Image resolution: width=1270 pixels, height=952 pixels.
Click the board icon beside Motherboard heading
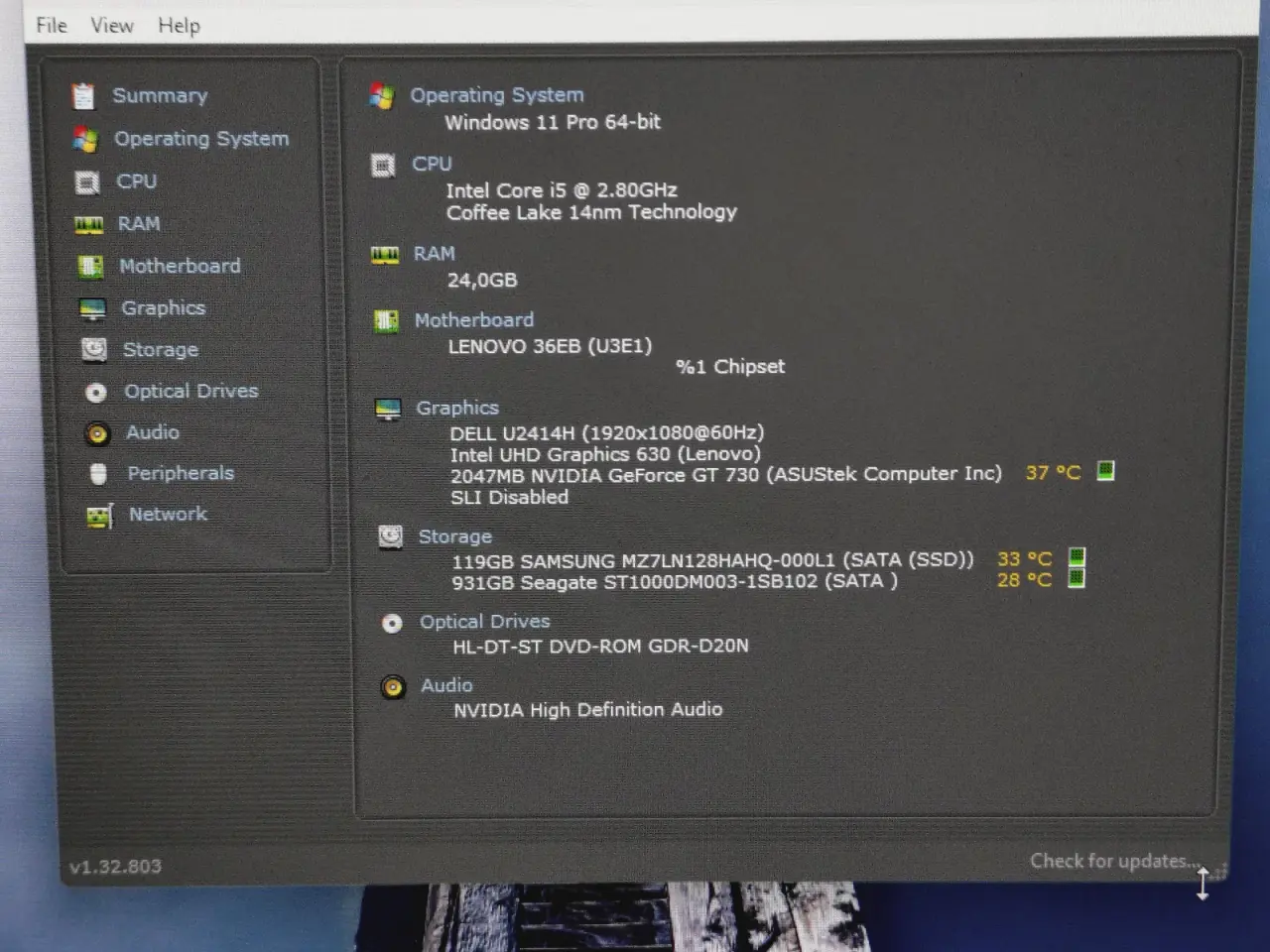(x=386, y=321)
